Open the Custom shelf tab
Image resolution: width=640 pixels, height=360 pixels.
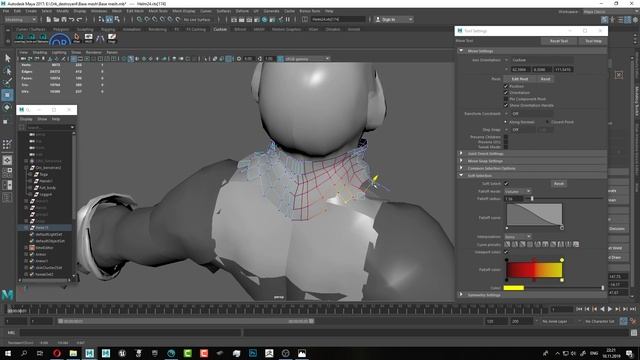click(x=220, y=29)
